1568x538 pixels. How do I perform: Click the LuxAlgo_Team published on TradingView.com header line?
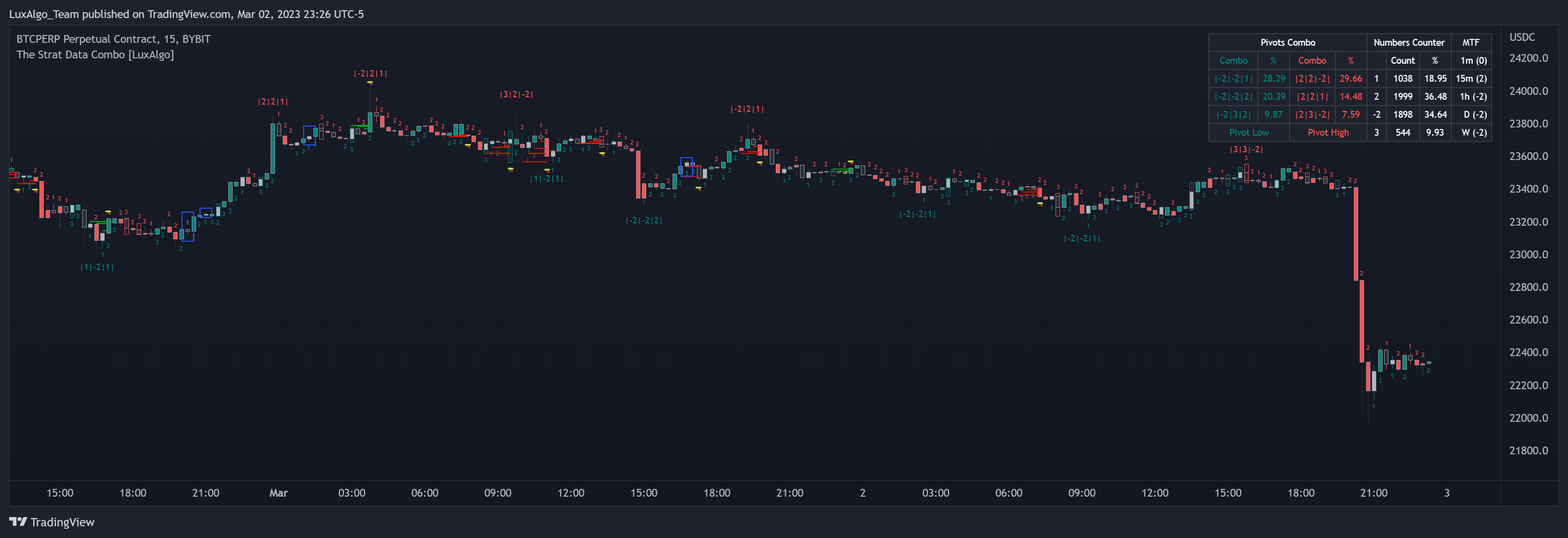[186, 14]
